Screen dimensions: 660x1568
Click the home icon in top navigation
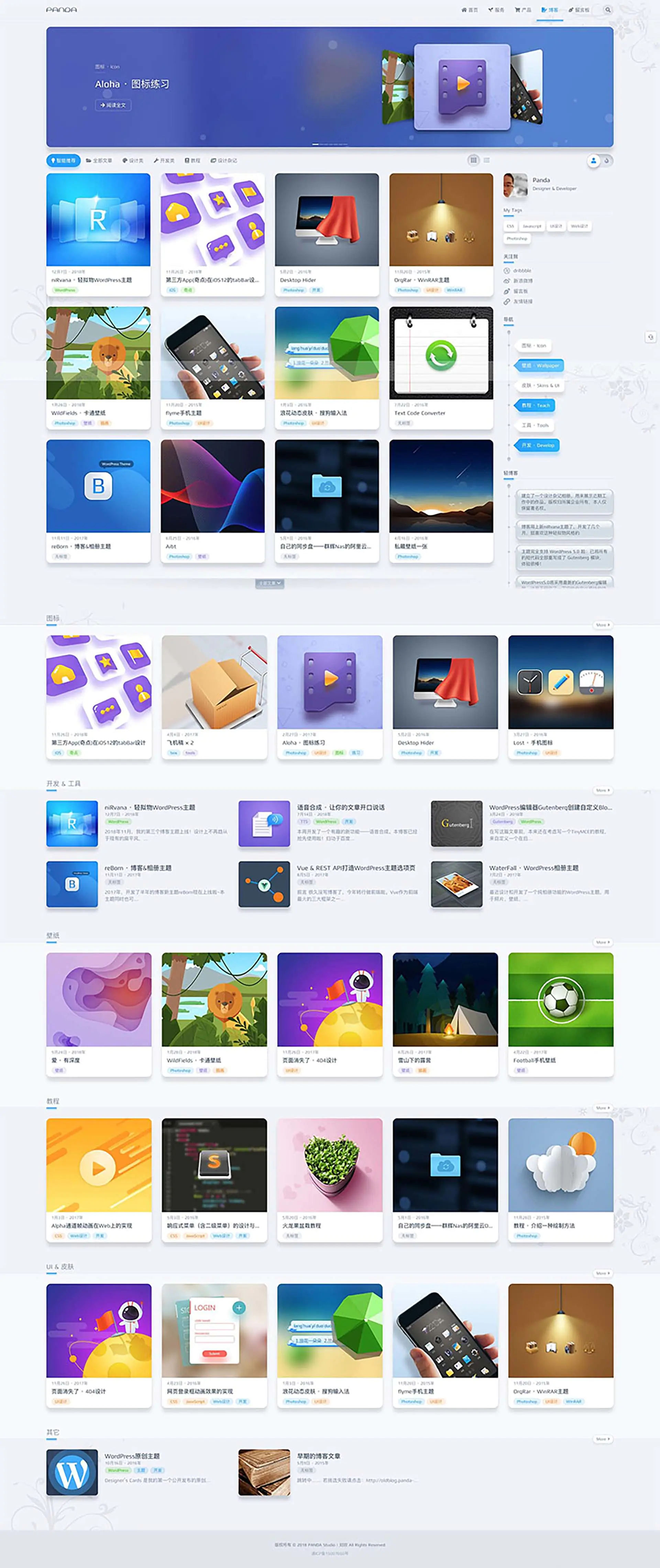coord(464,10)
